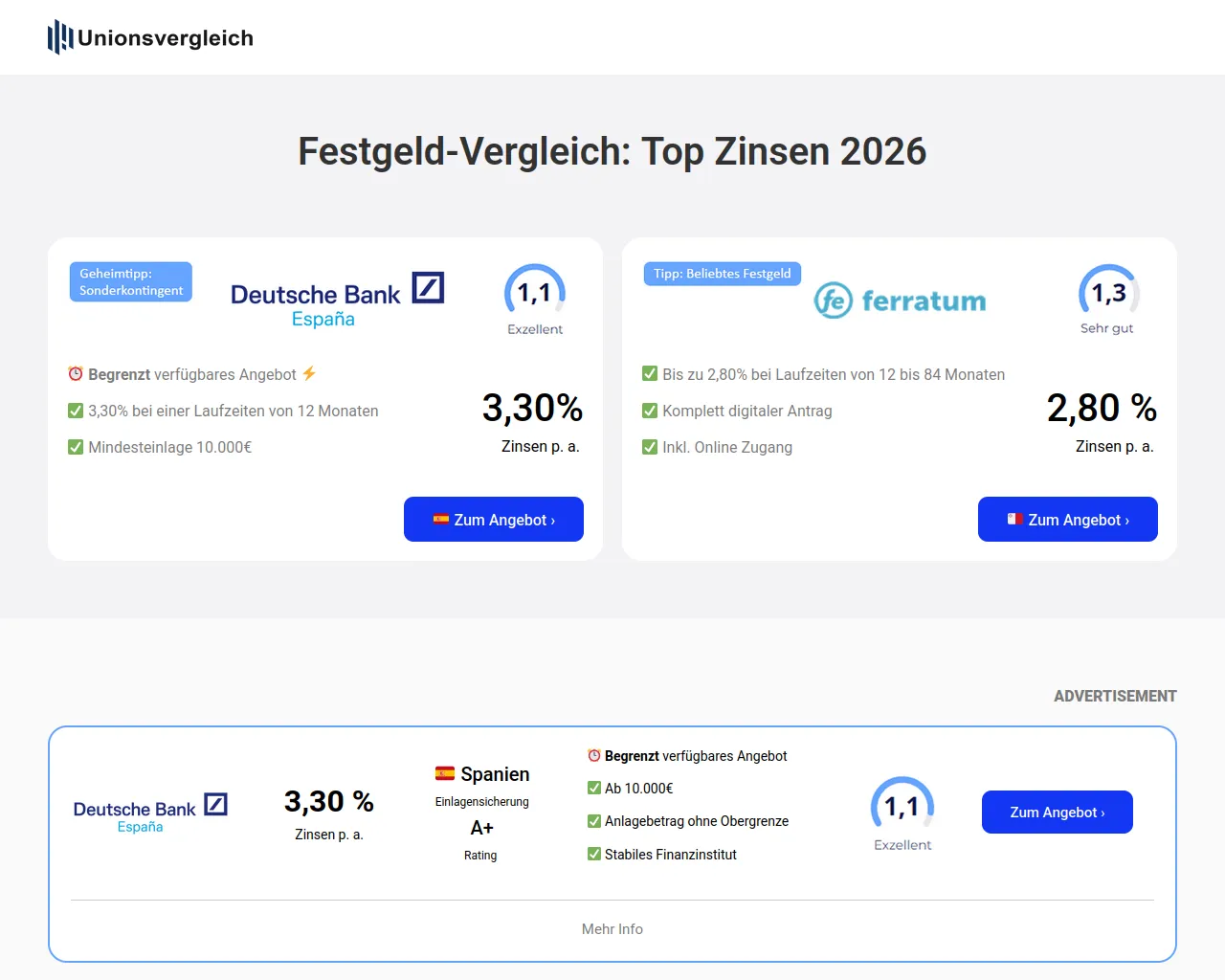
Task: Click the A+ rating text
Action: (482, 828)
